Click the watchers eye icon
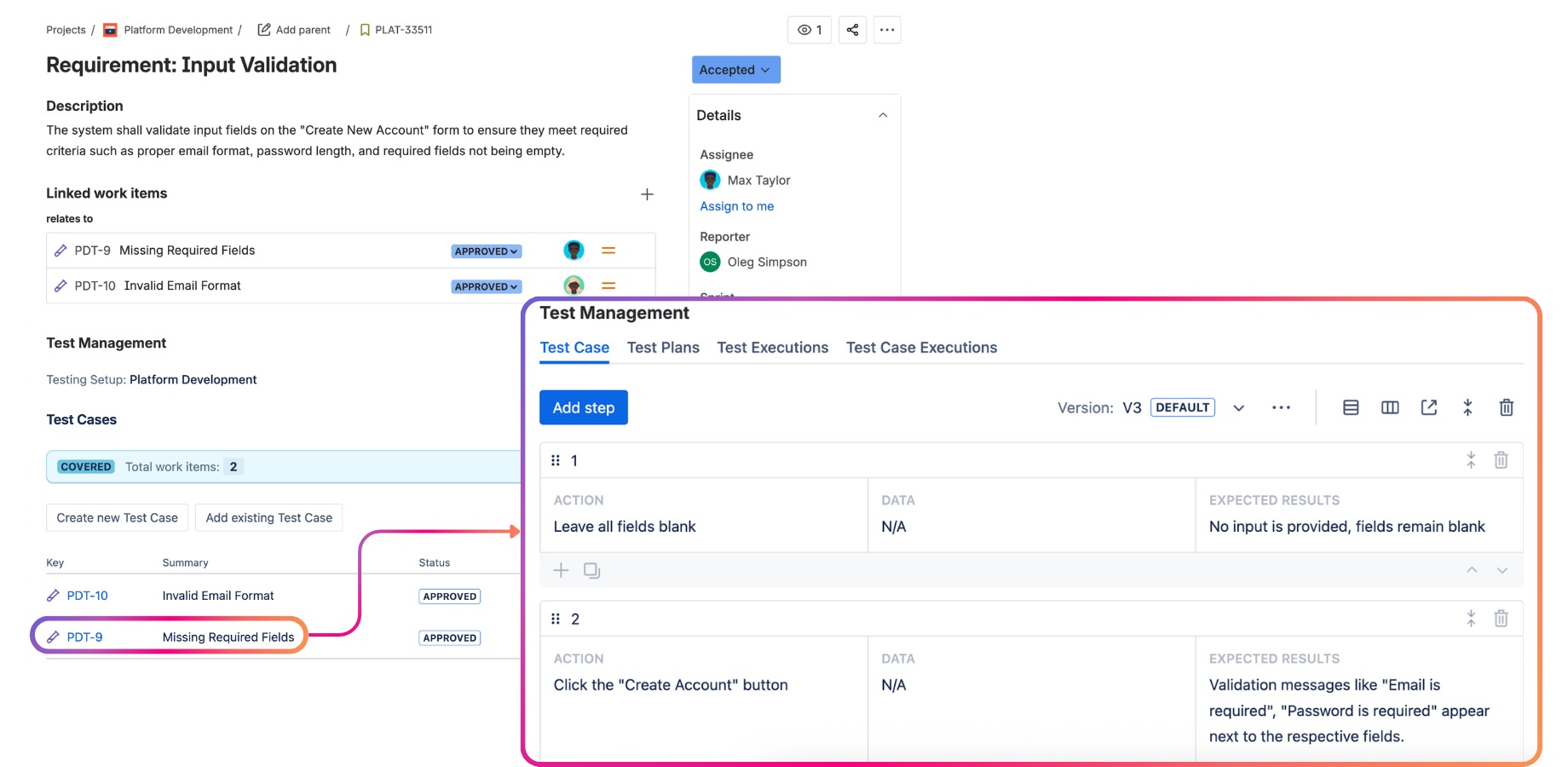Viewport: 1568px width, 767px height. click(x=808, y=30)
